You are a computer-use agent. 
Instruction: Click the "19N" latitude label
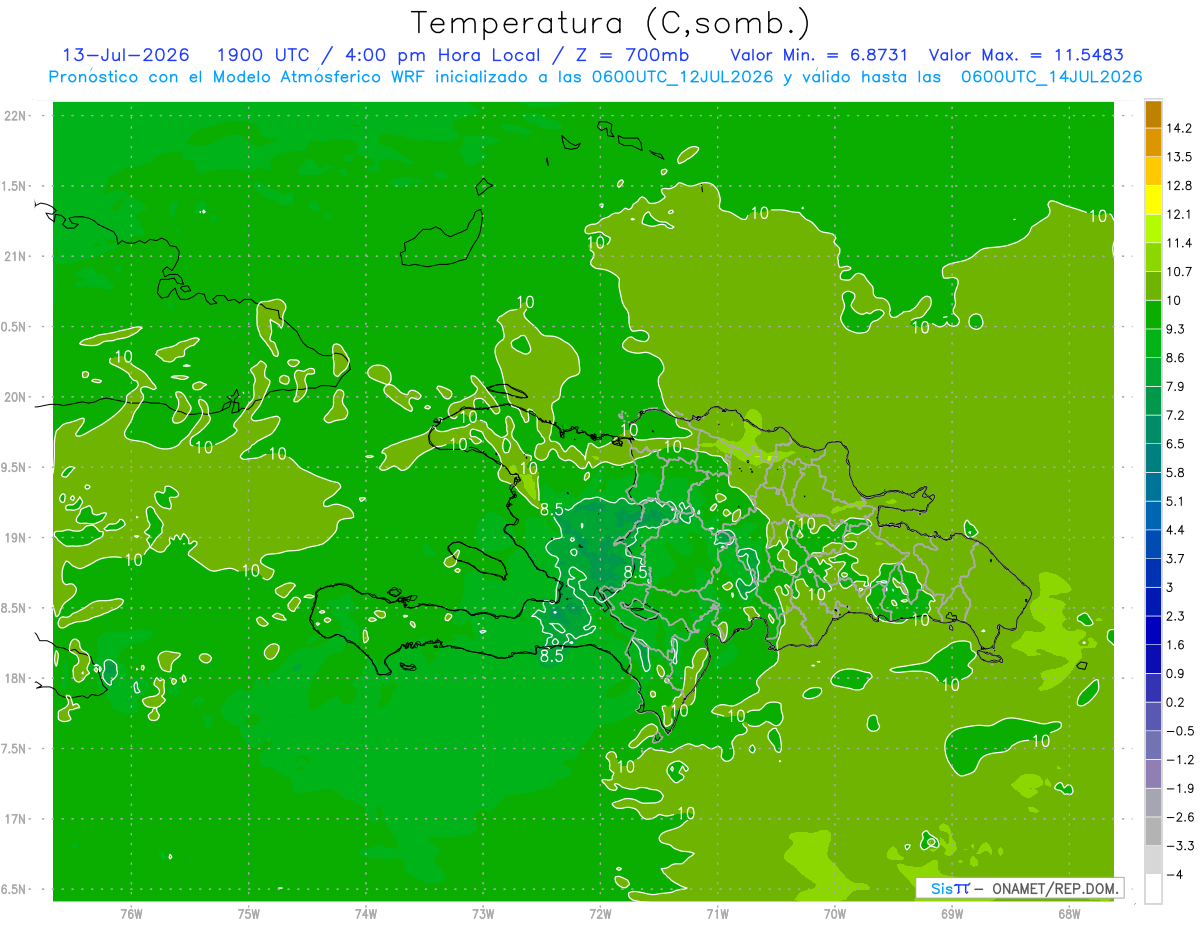(16, 538)
